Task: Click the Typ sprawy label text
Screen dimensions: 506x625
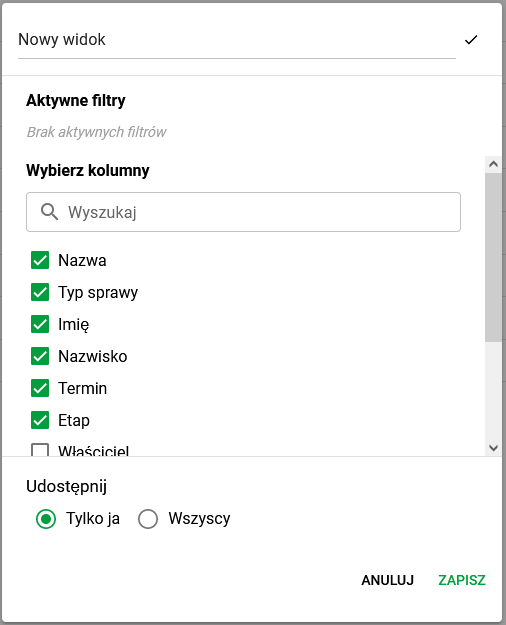Action: pos(98,293)
